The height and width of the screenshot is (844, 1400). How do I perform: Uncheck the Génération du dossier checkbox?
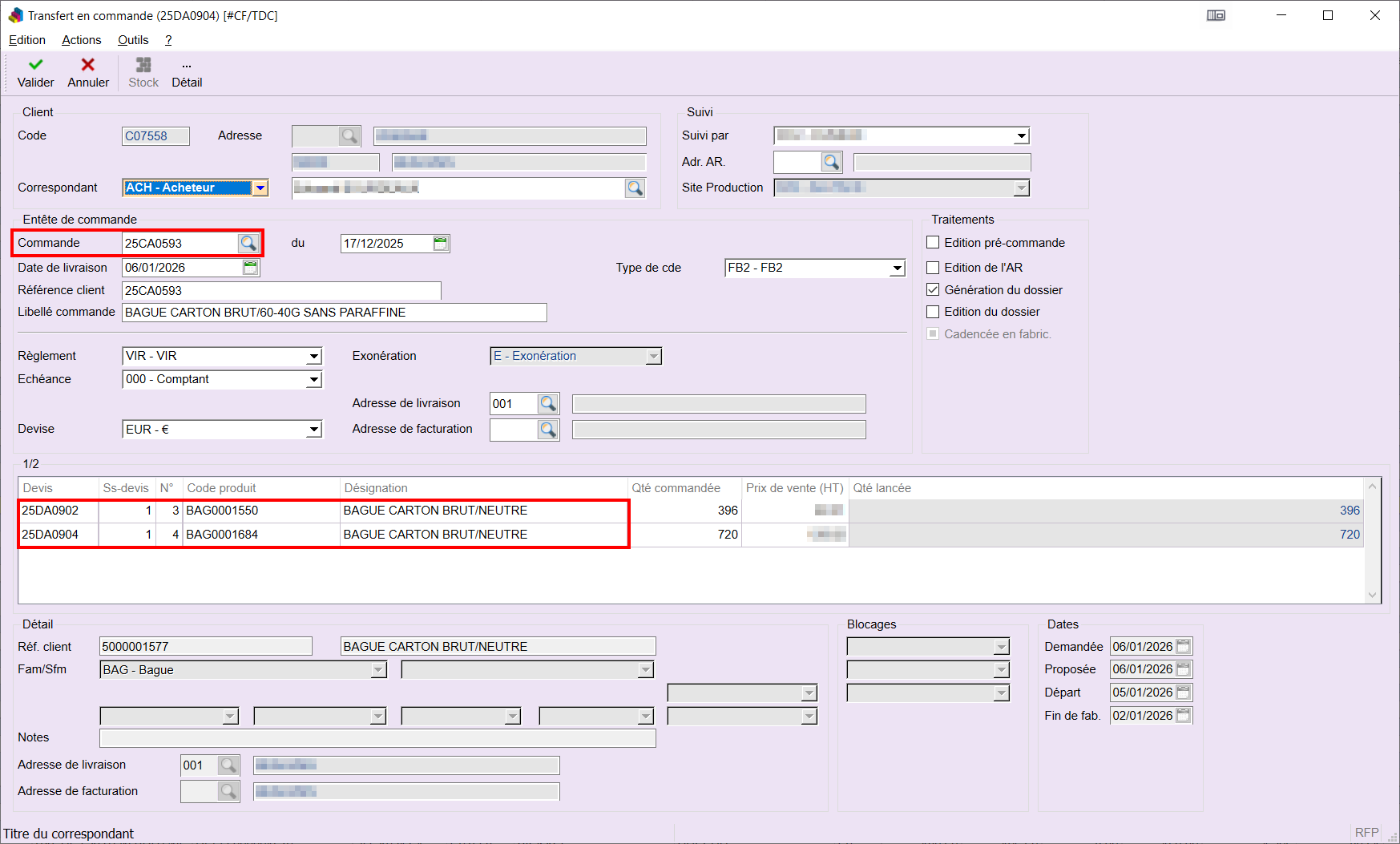coord(933,290)
